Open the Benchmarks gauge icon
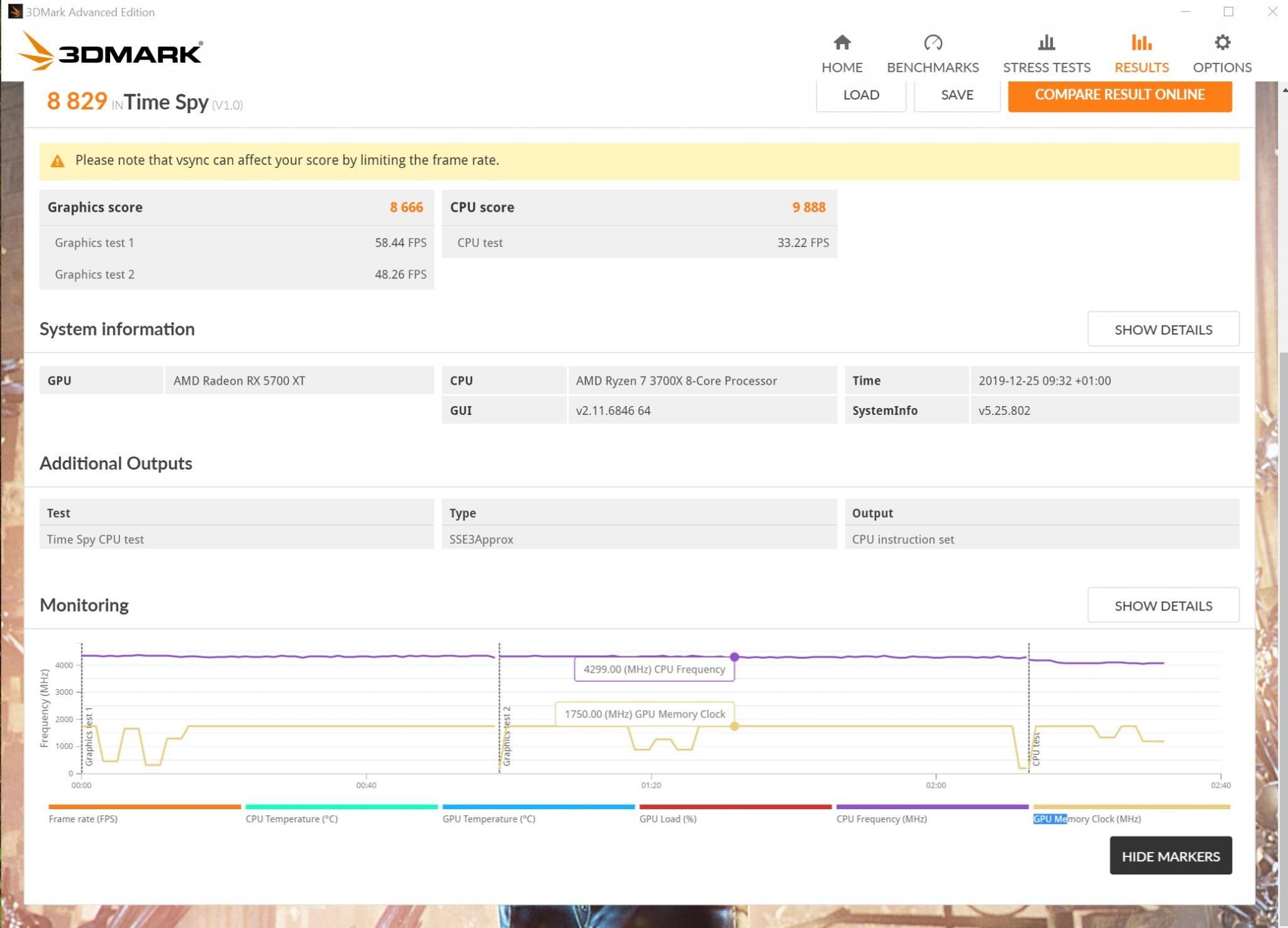1288x928 pixels. click(933, 43)
